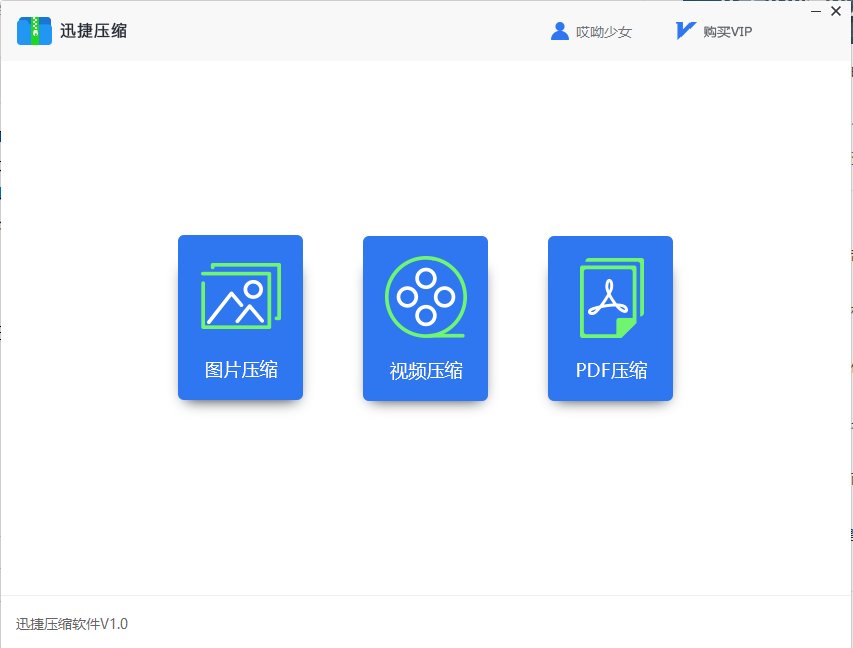Viewport: 853px width, 648px height.
Task: Click the 视频压缩 text label on its card
Action: tap(425, 369)
